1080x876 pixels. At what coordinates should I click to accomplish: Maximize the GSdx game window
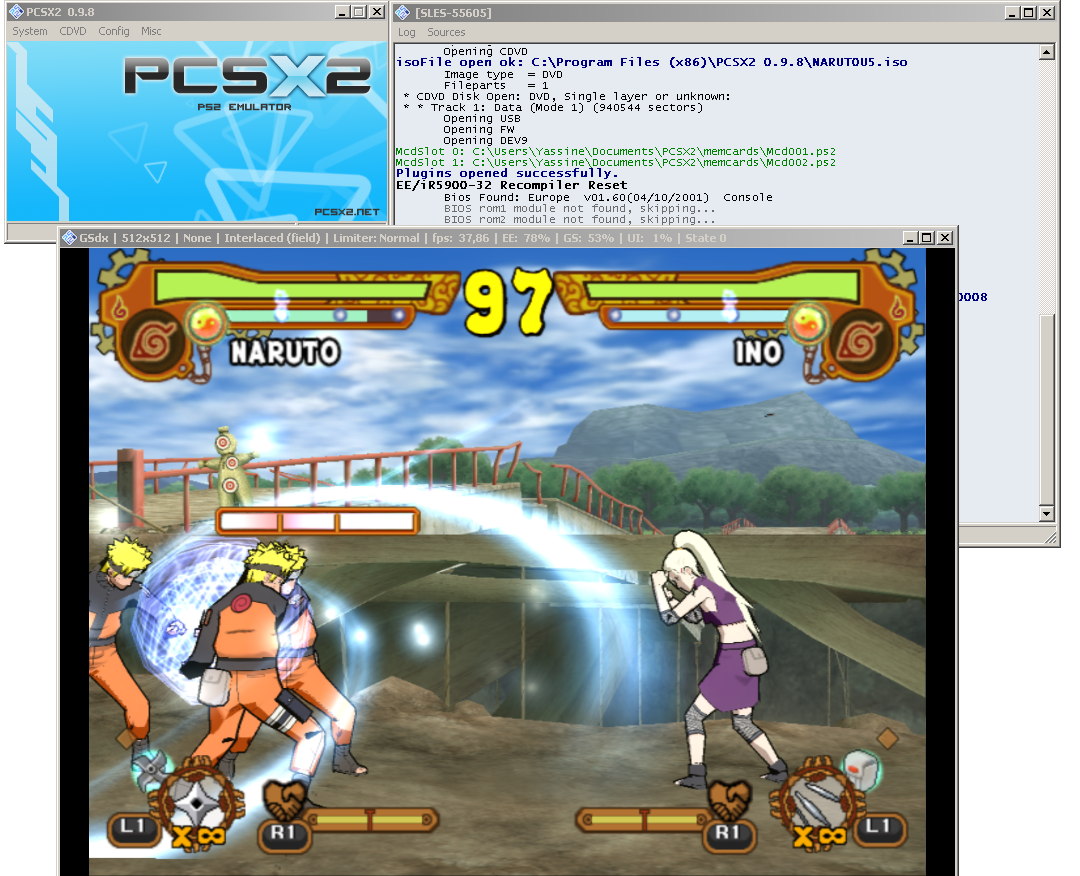pos(926,237)
